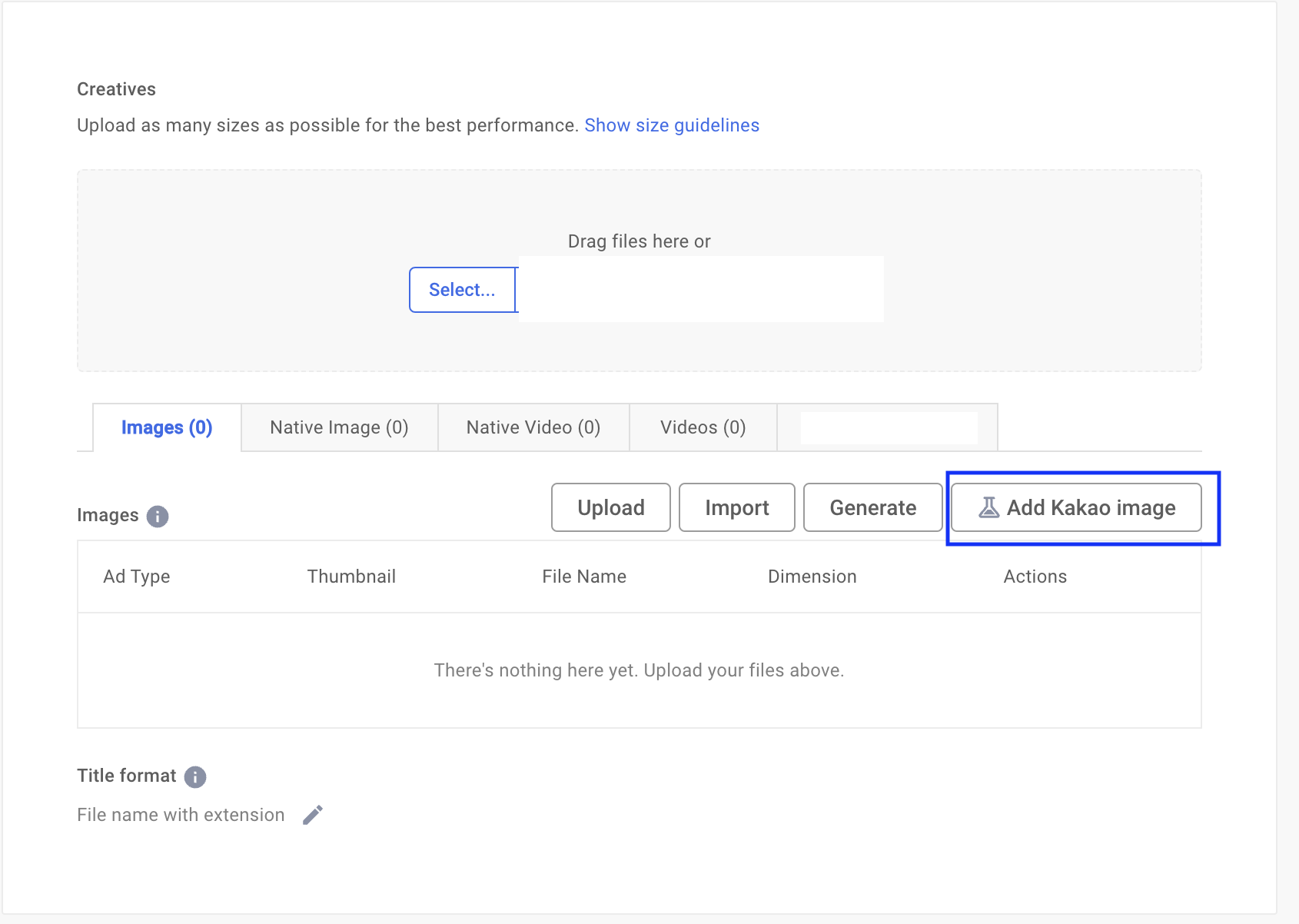
Task: Switch to the Images (0) tab
Action: pyautogui.click(x=167, y=427)
